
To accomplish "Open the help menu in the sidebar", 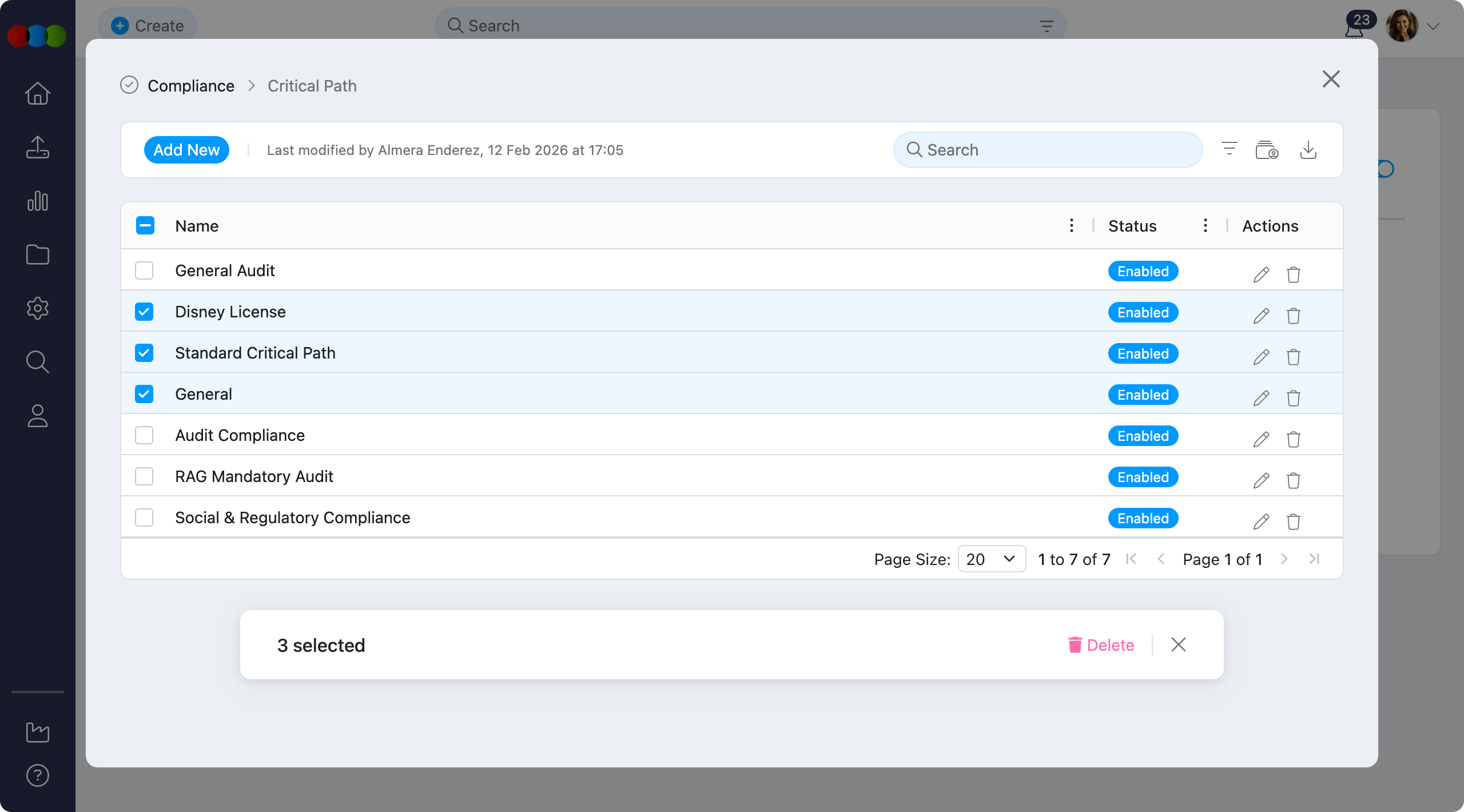I will pos(37,775).
